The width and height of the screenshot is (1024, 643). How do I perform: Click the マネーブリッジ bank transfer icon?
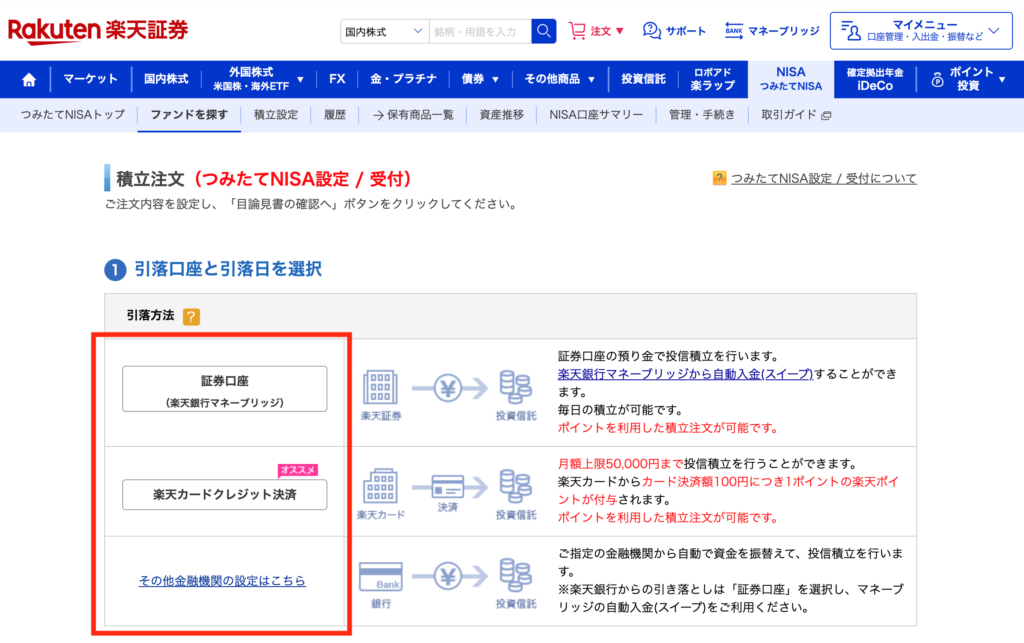tap(733, 31)
